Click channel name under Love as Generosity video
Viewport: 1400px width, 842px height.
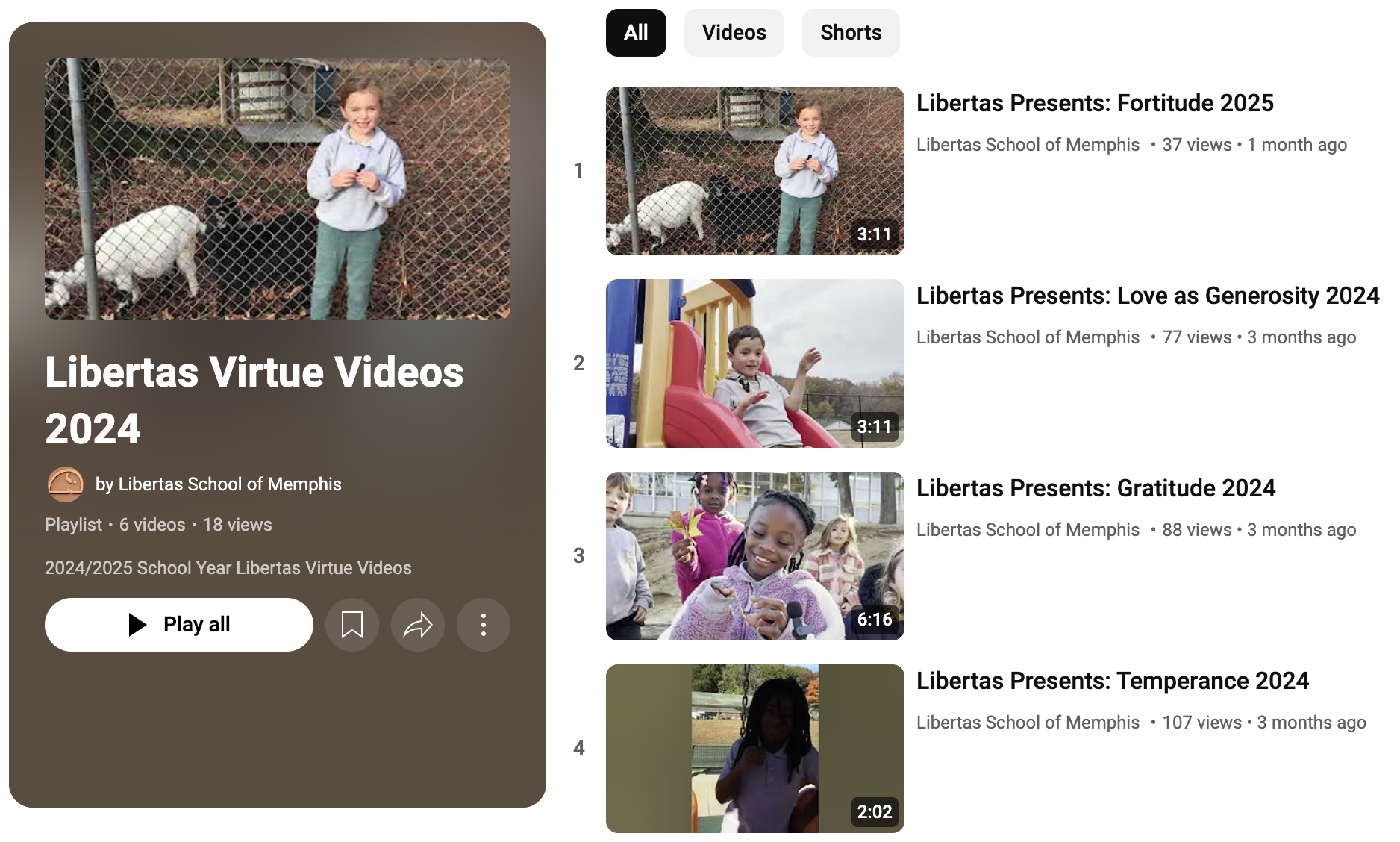click(1028, 337)
